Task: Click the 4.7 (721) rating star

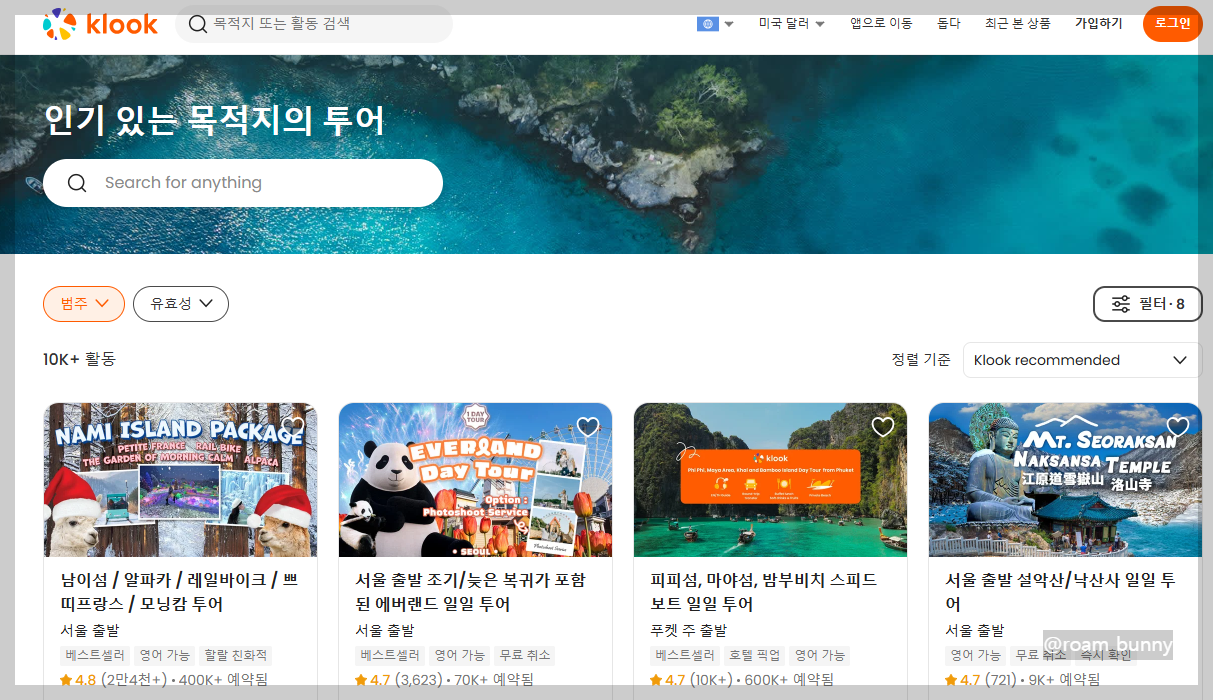Action: 951,680
